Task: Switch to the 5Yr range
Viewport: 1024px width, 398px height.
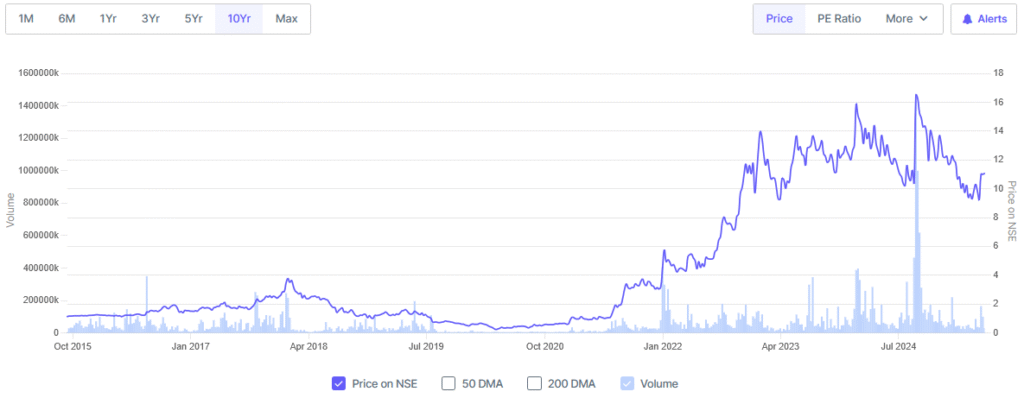Action: [x=193, y=19]
